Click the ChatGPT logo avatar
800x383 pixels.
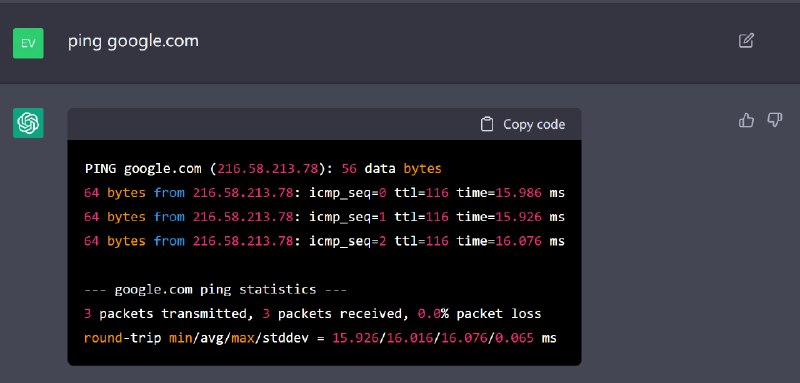[28, 123]
